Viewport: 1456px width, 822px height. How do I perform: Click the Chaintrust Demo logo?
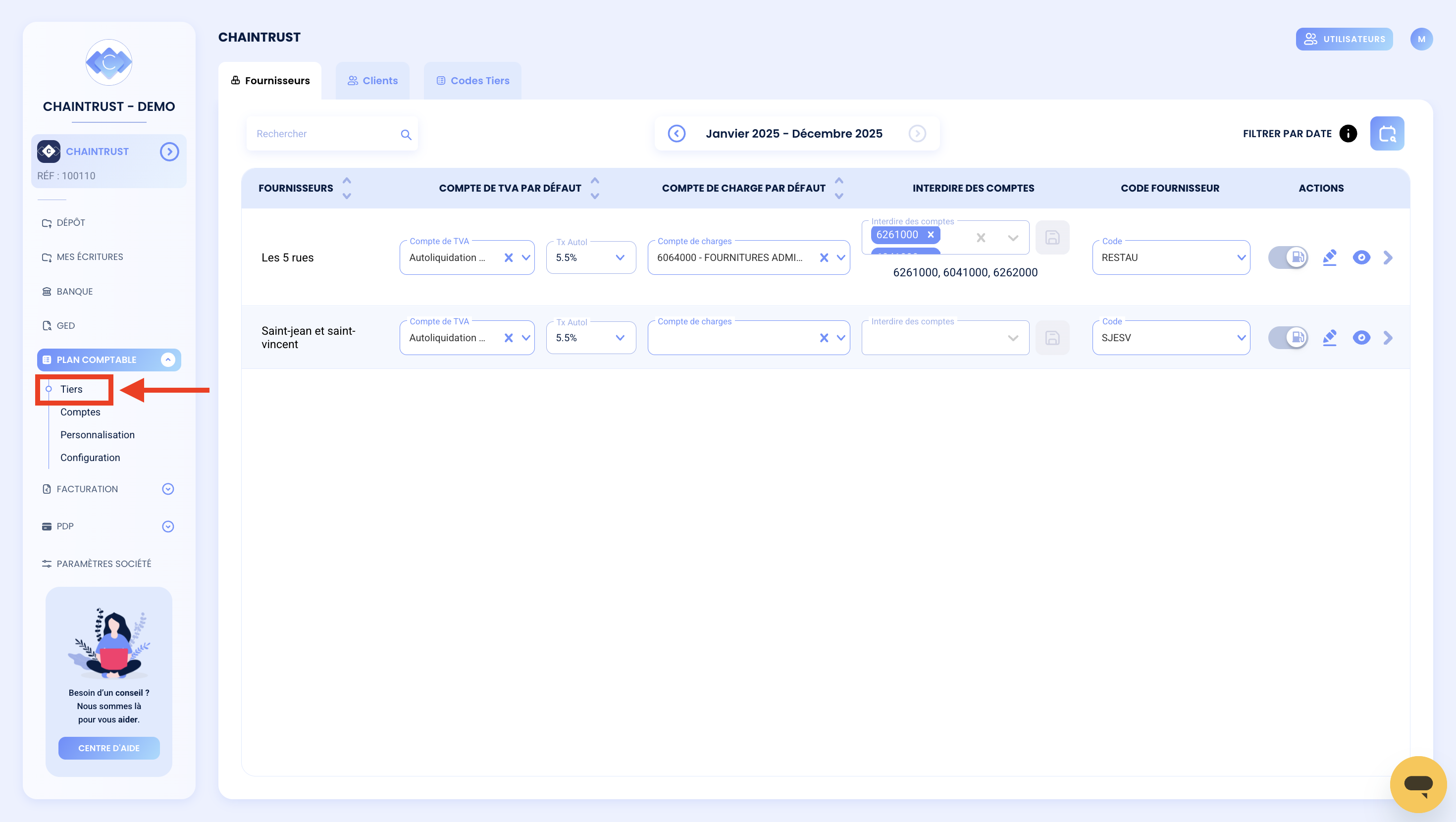(x=109, y=62)
